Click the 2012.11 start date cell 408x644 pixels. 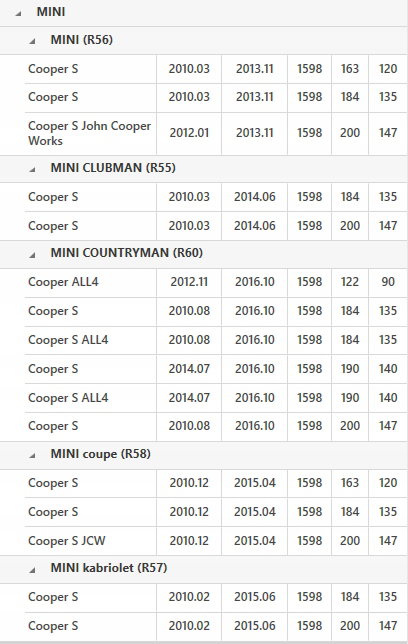click(x=189, y=282)
